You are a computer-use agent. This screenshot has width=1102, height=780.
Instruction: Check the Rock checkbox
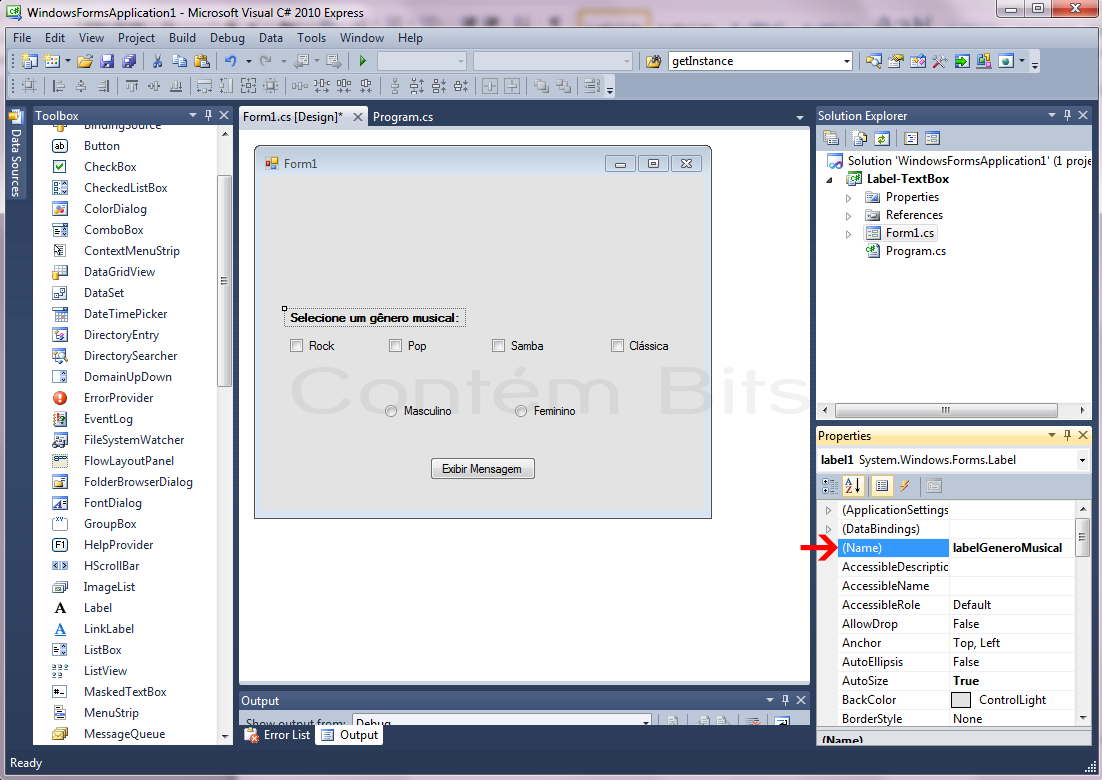pyautogui.click(x=297, y=346)
